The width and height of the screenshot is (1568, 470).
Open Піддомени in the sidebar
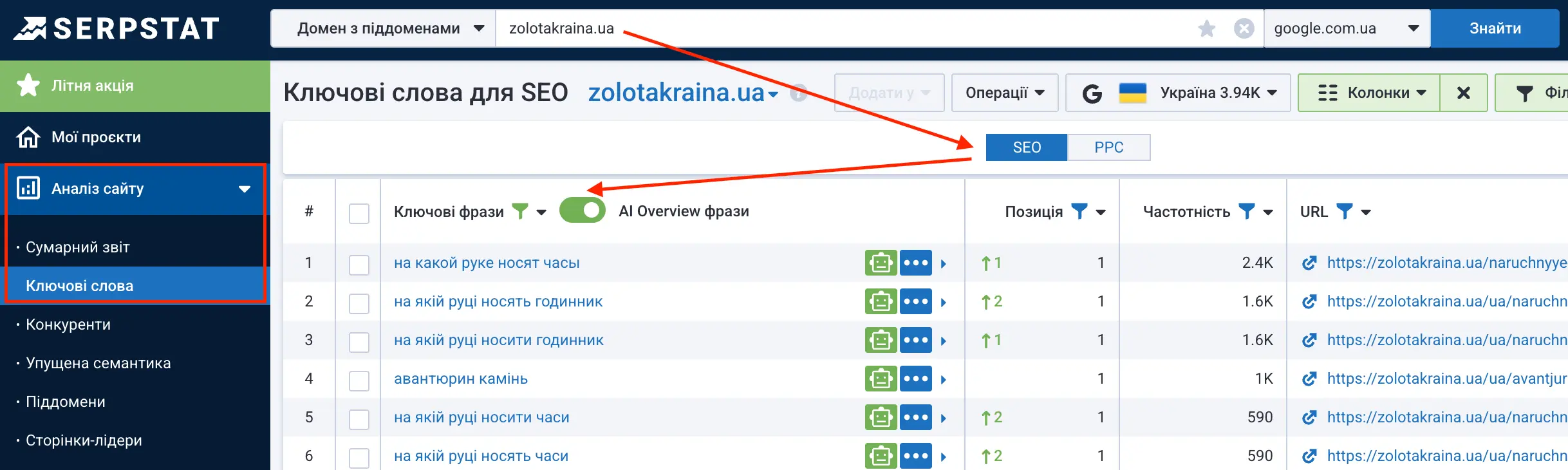[66, 402]
